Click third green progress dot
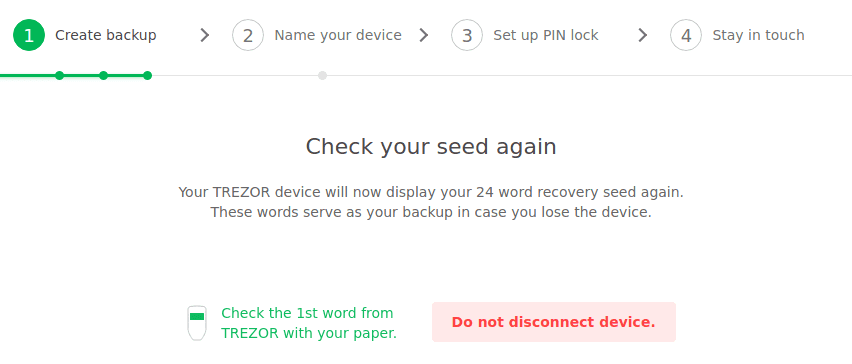Image resolution: width=852 pixels, height=364 pixels. pyautogui.click(x=147, y=76)
